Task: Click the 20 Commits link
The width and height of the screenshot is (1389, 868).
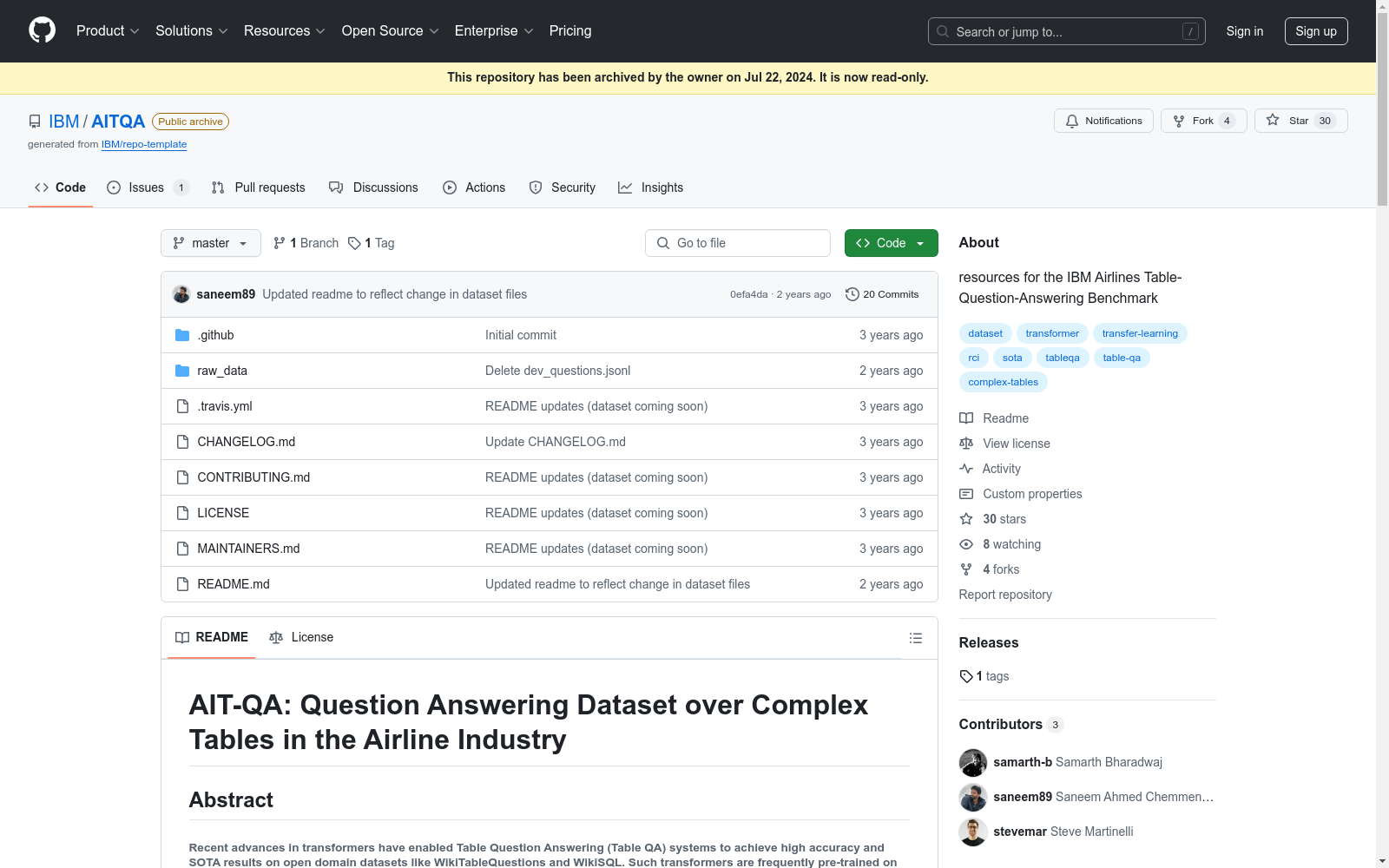Action: coord(883,294)
